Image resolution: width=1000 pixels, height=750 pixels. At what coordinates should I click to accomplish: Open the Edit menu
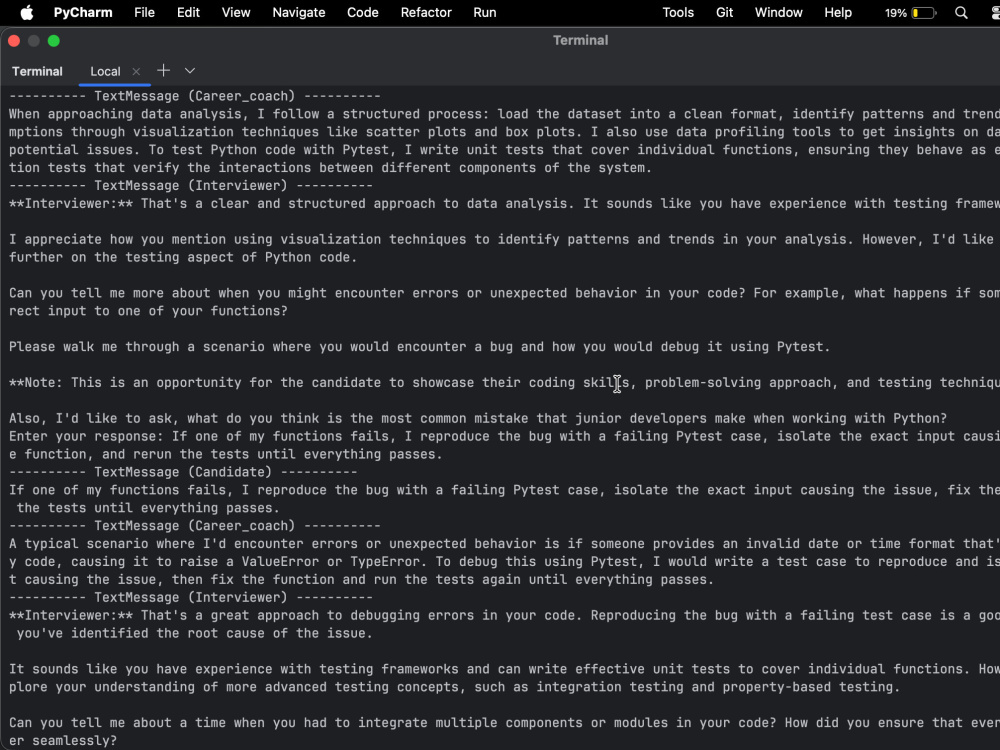coord(188,13)
